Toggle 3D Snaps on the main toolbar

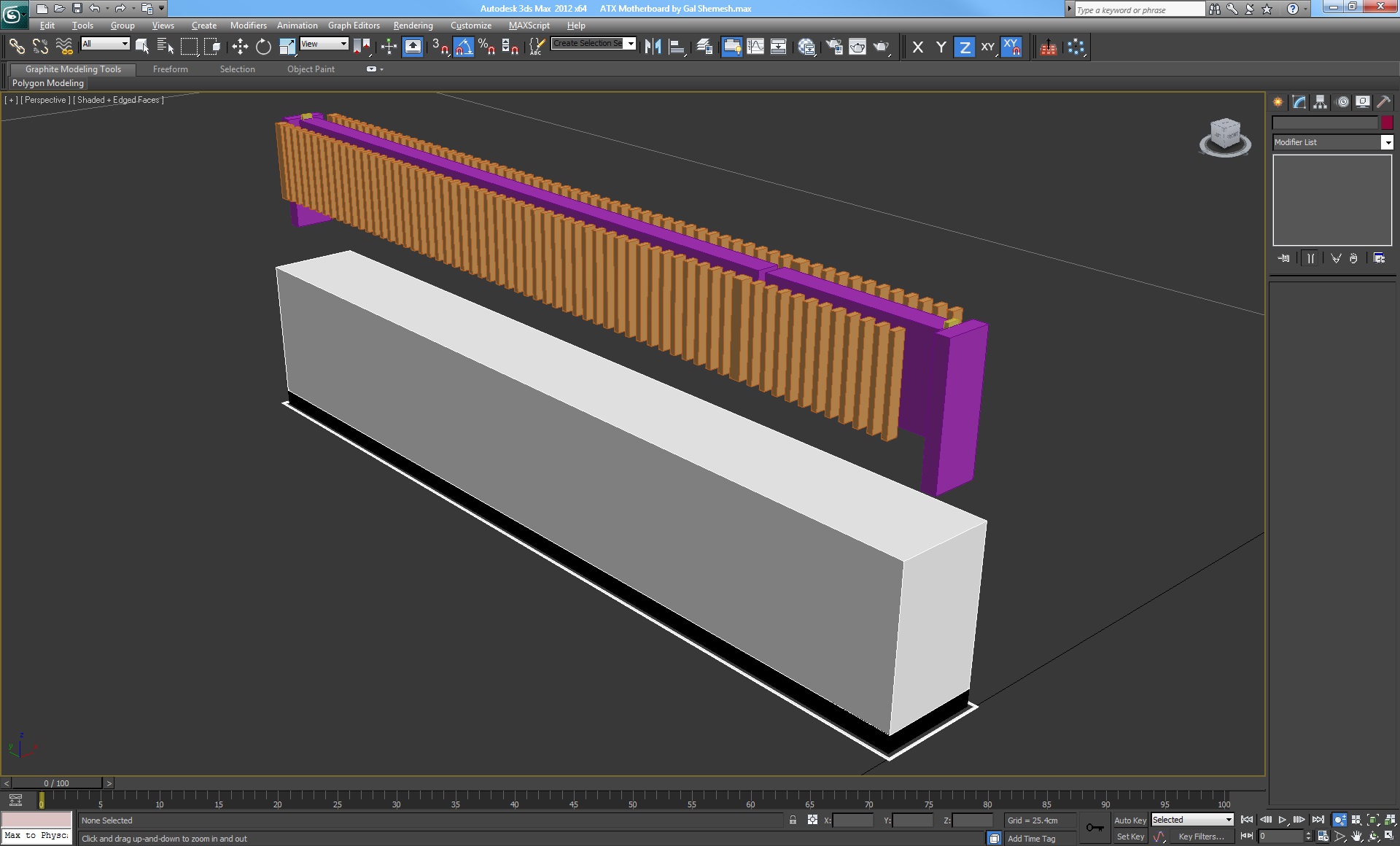pyautogui.click(x=440, y=47)
